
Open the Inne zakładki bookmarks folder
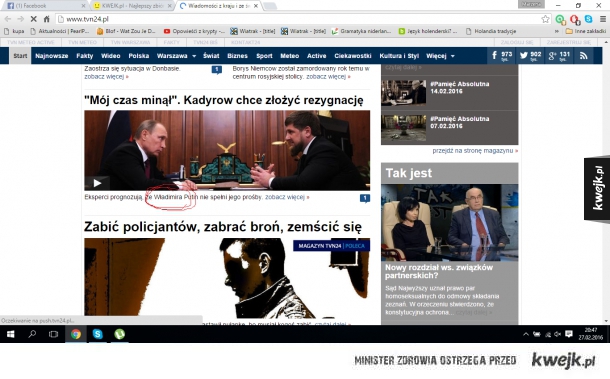coord(585,31)
